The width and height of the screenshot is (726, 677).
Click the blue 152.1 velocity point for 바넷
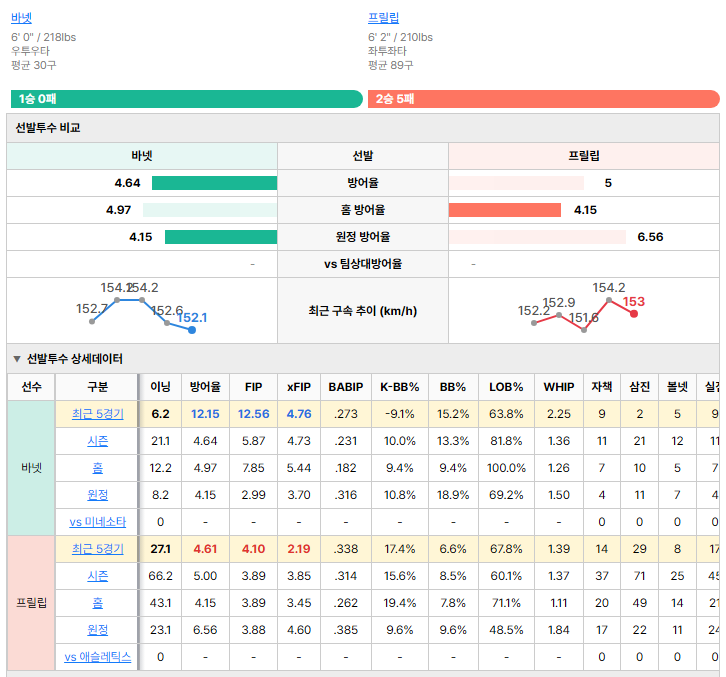click(x=192, y=330)
